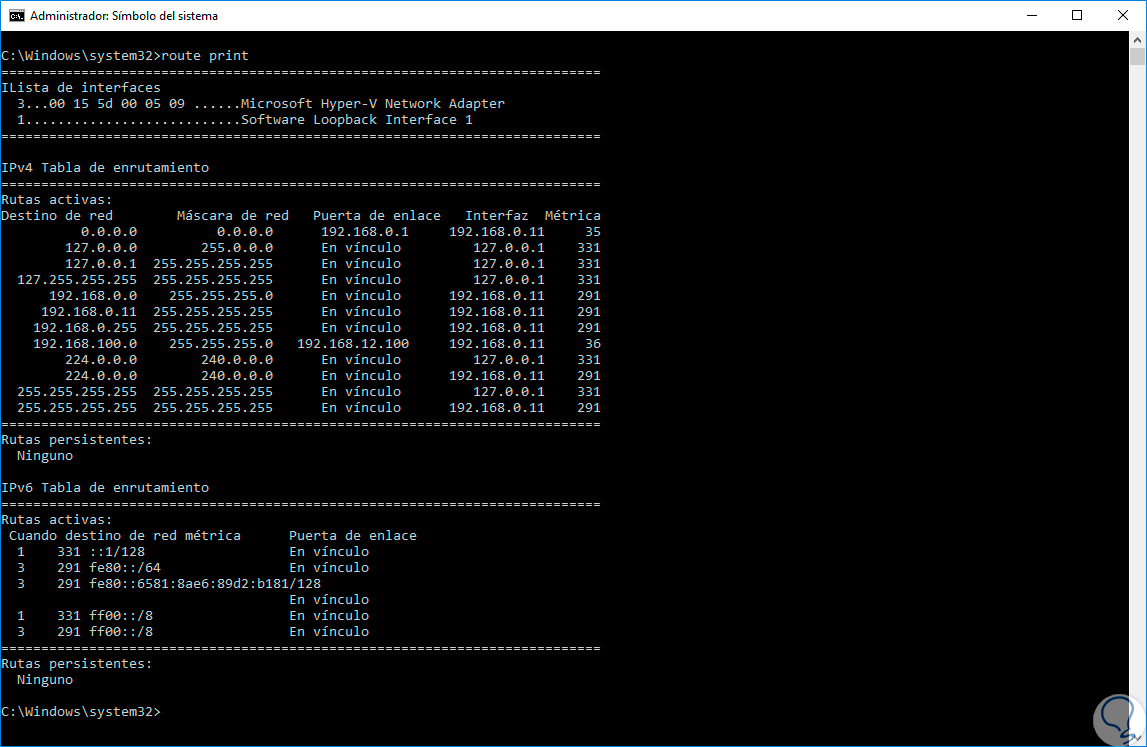Image resolution: width=1147 pixels, height=747 pixels.
Task: Click the route print command text
Action: [205, 56]
